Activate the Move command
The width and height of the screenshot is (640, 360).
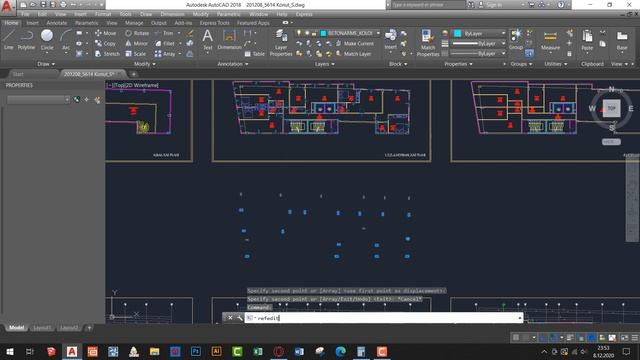(106, 33)
